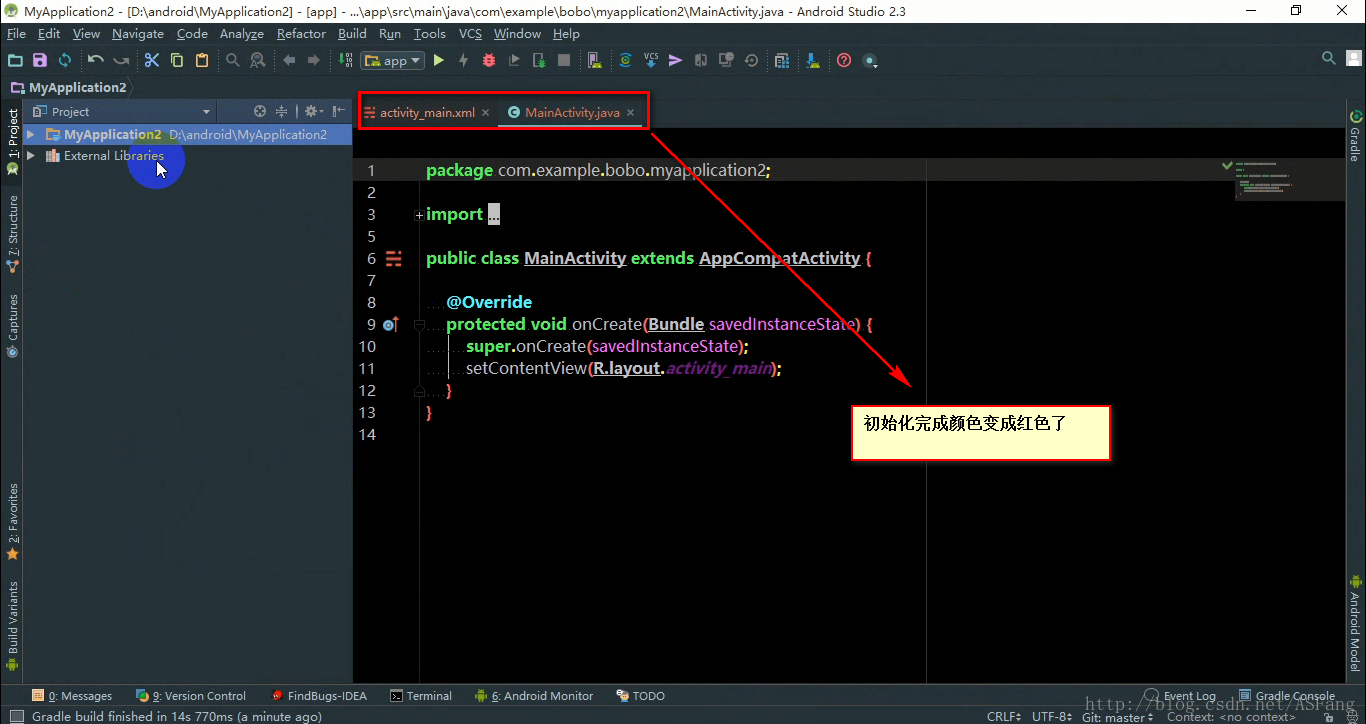Click the Run with Coverage icon

[514, 60]
